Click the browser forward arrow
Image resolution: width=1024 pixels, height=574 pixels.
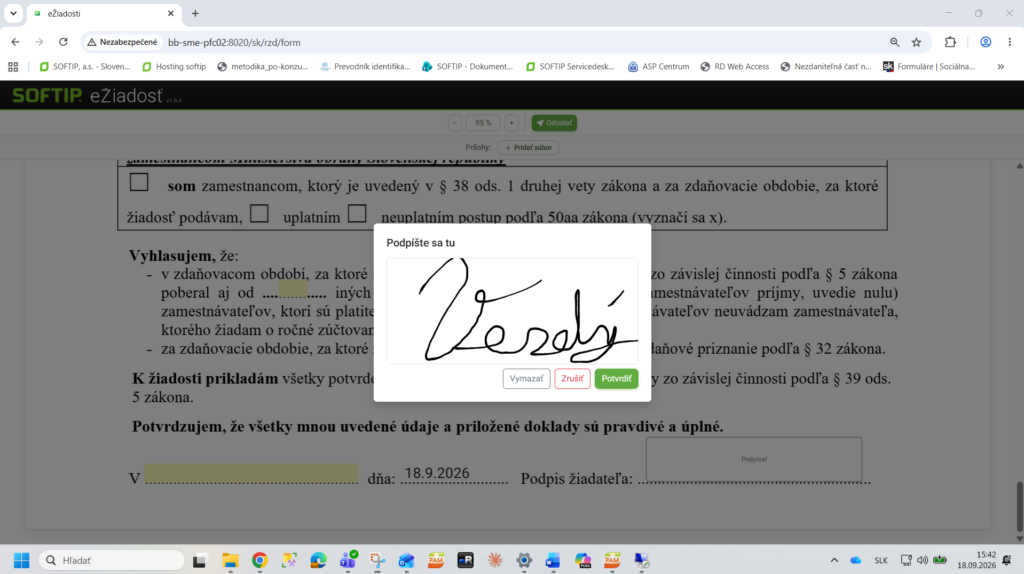(x=39, y=42)
